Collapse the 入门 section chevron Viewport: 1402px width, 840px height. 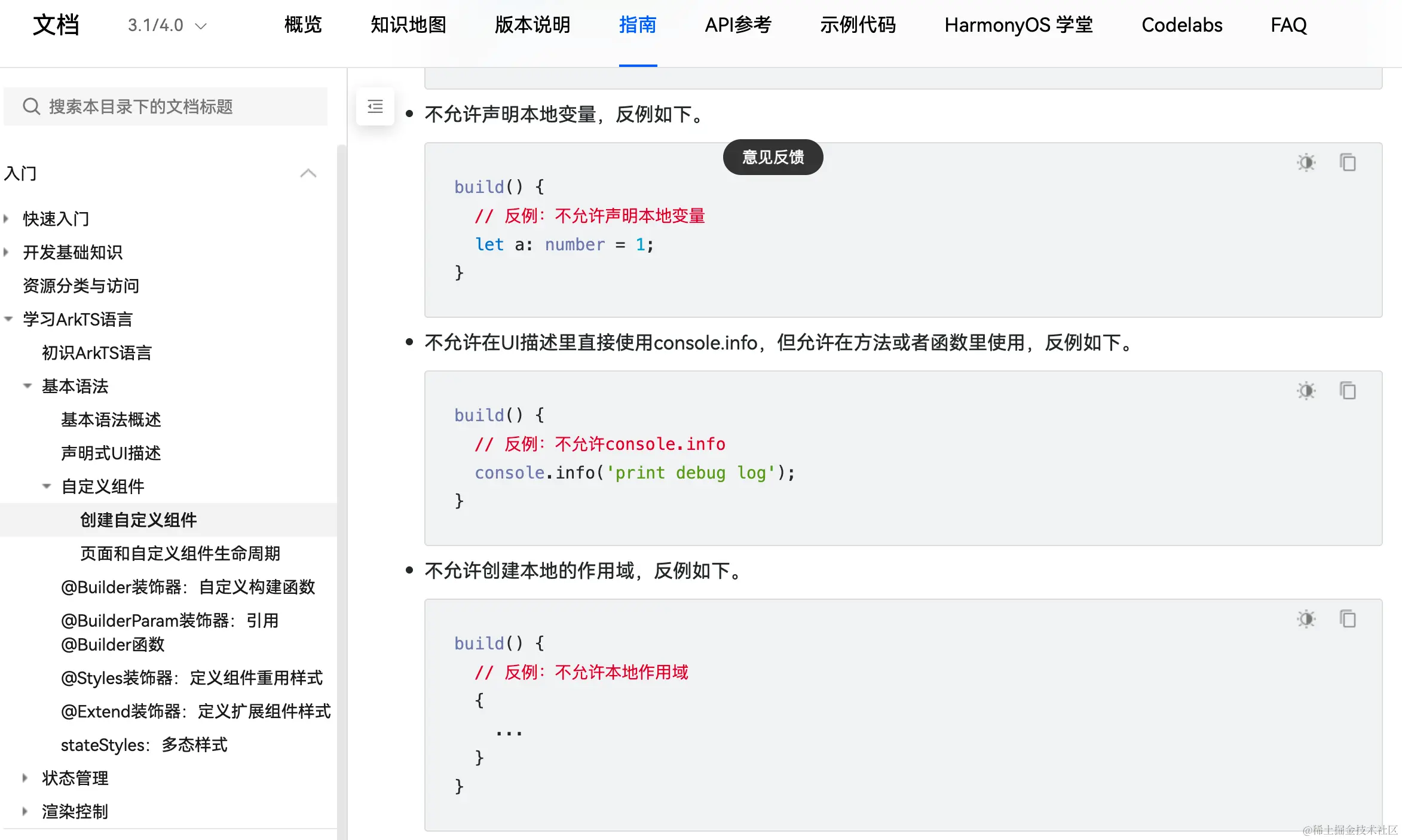tap(308, 173)
